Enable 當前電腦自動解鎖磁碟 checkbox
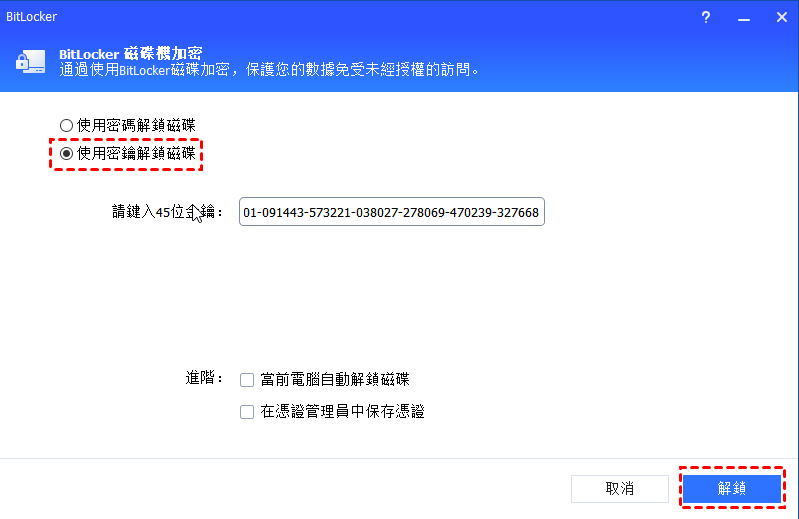799x519 pixels. [247, 380]
